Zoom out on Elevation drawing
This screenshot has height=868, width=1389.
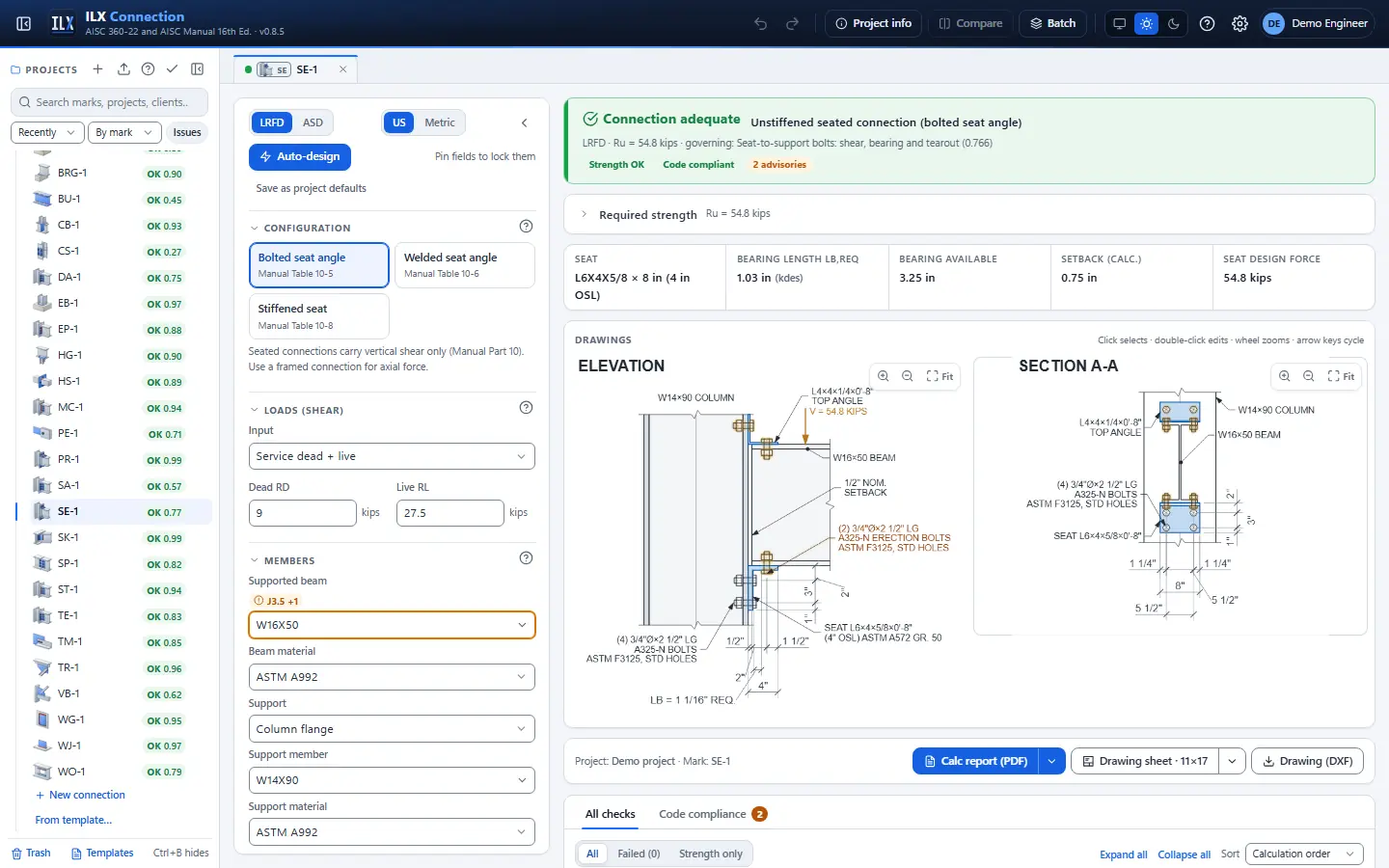(x=907, y=376)
